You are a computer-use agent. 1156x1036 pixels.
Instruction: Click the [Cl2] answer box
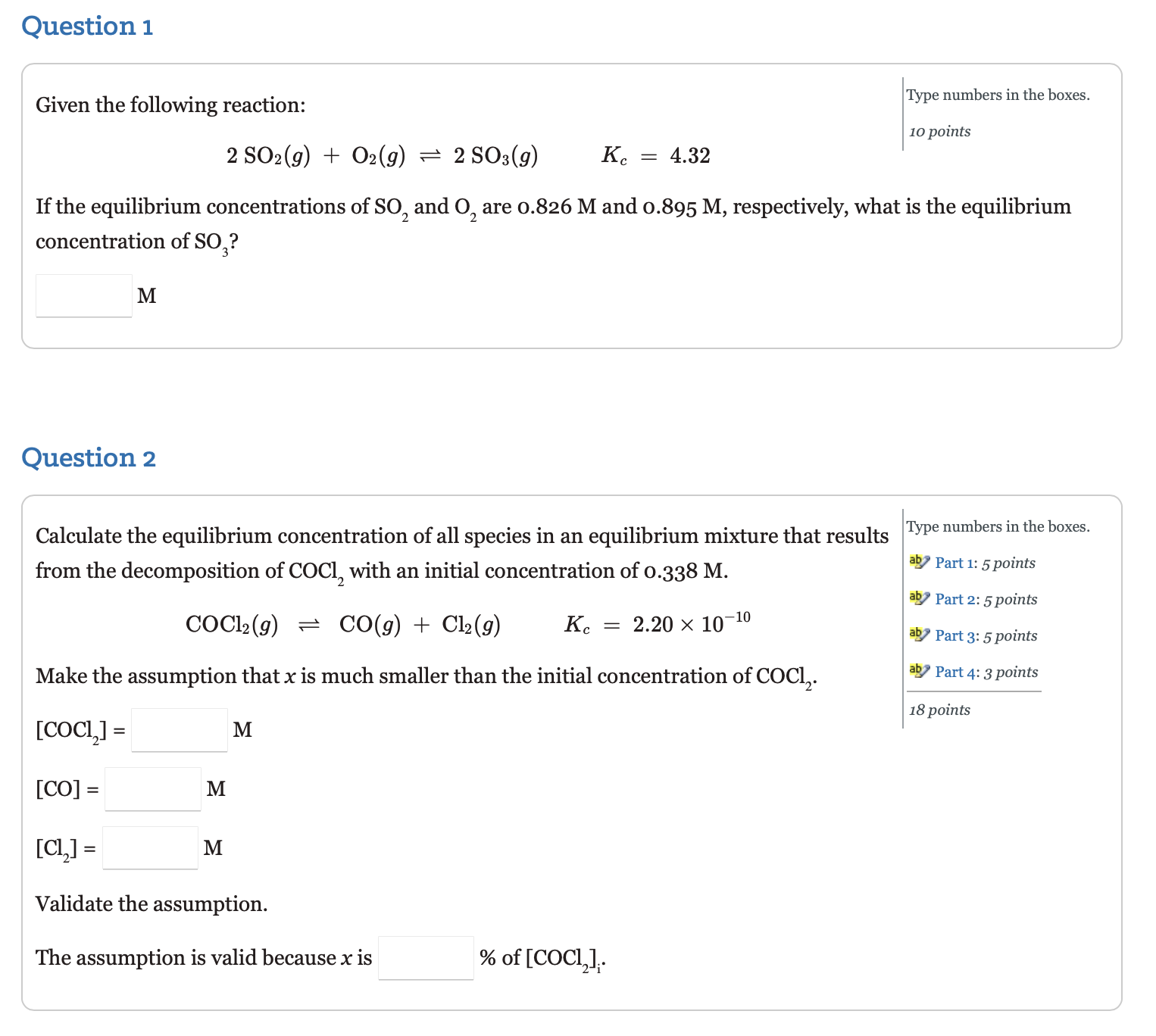(149, 847)
